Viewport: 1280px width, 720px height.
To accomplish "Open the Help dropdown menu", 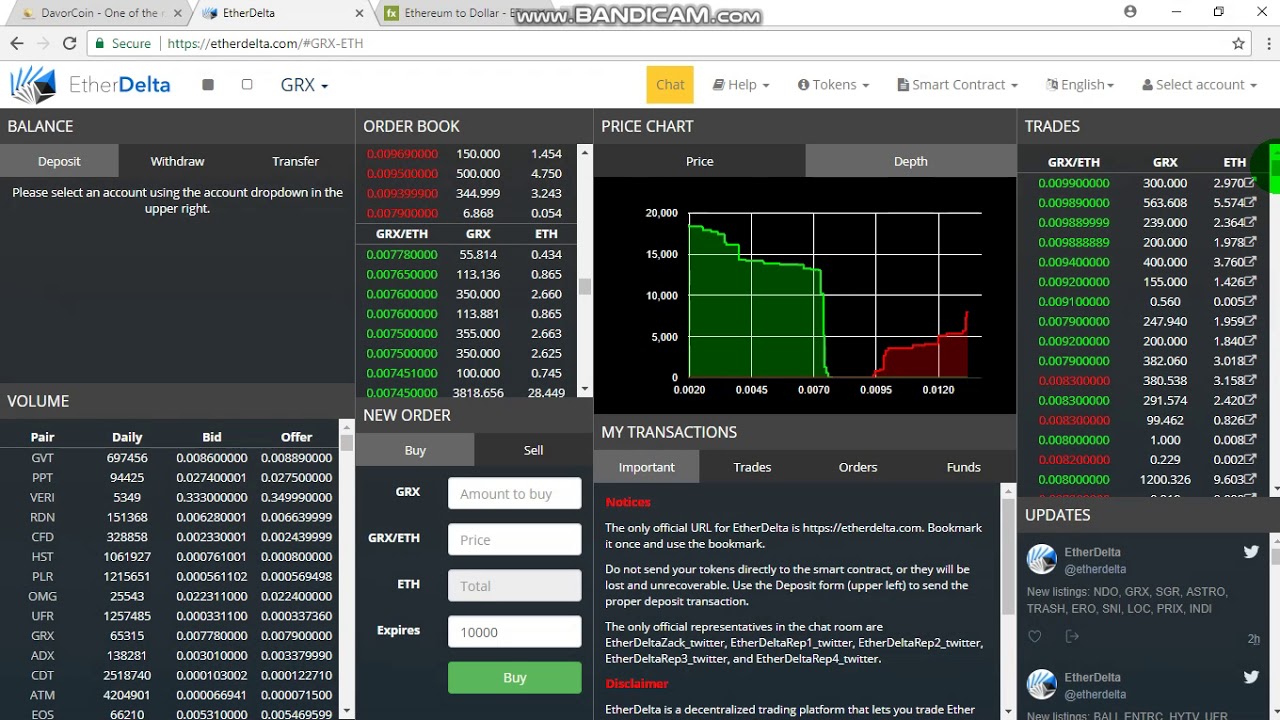I will pos(741,85).
